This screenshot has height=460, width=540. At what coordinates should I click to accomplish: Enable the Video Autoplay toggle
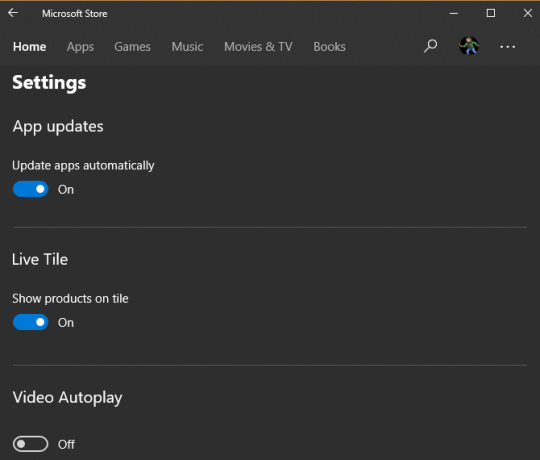click(x=30, y=444)
